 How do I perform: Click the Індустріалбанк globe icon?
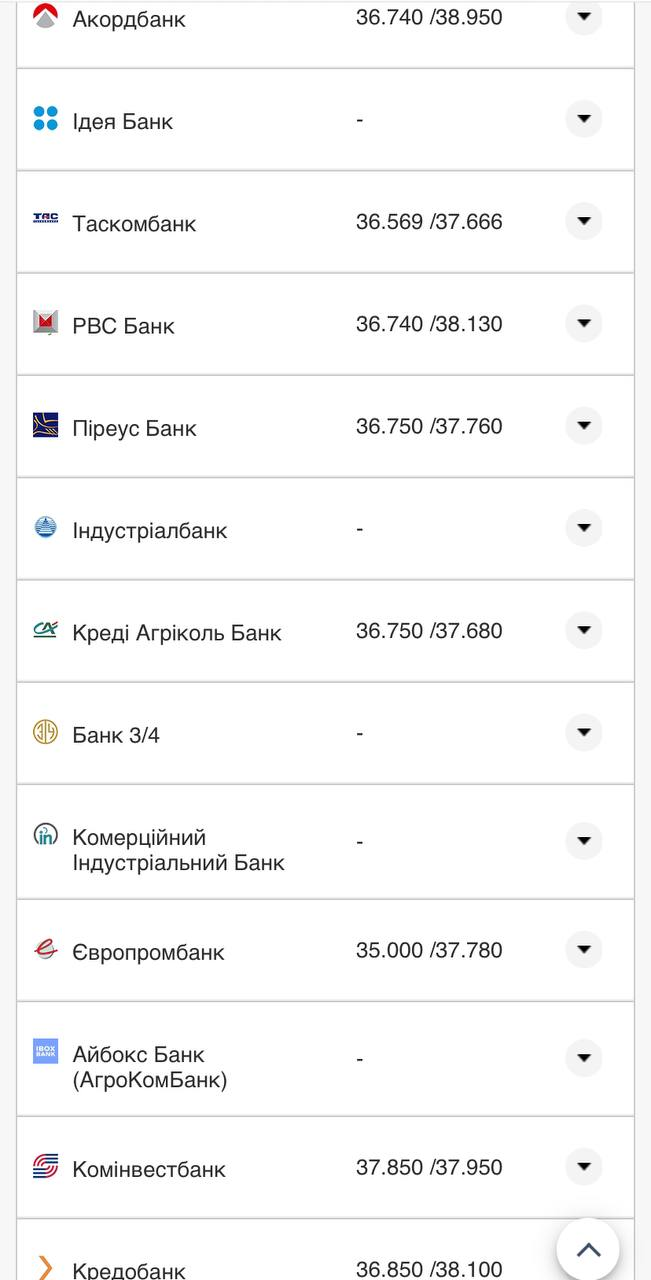(x=44, y=528)
